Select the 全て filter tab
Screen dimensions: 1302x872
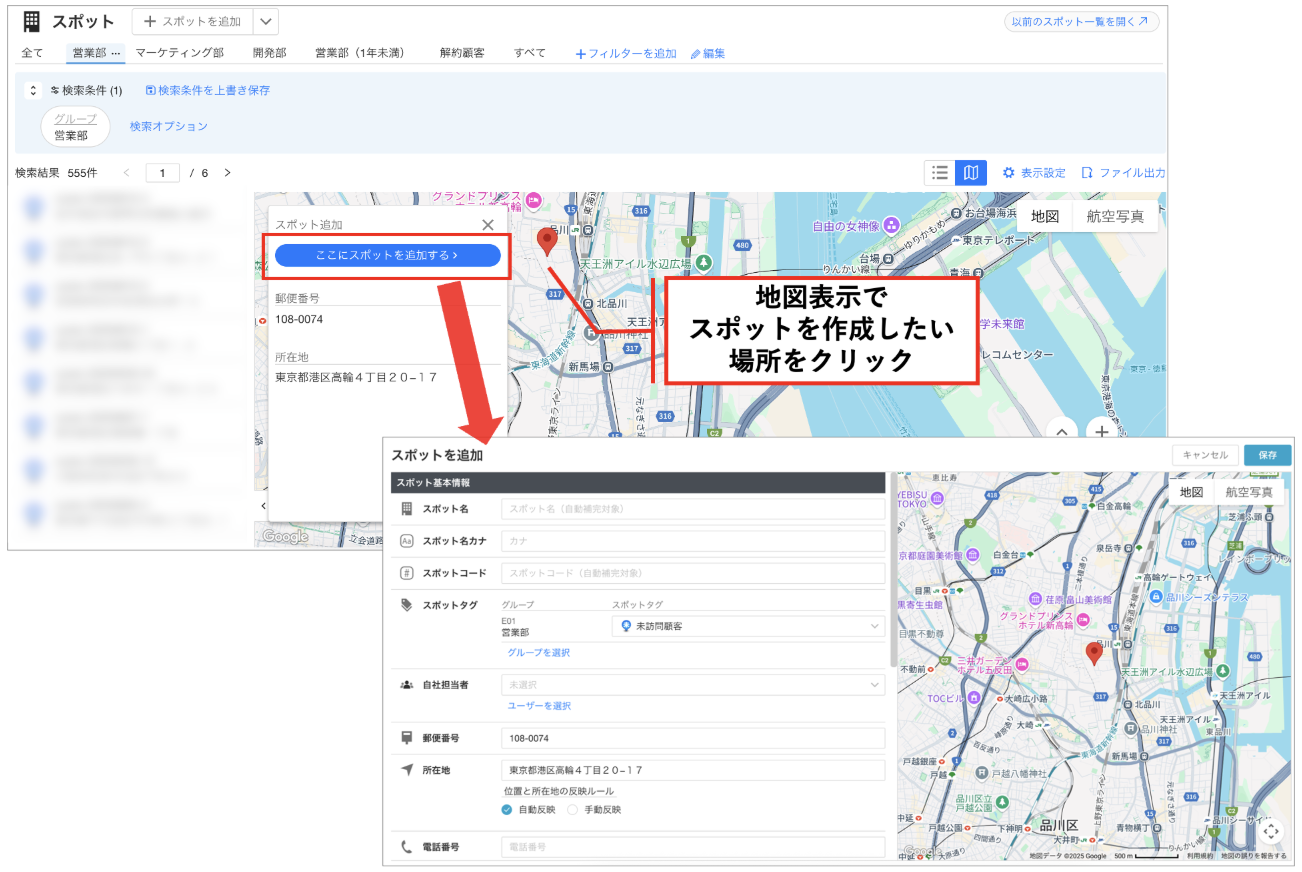coord(32,53)
